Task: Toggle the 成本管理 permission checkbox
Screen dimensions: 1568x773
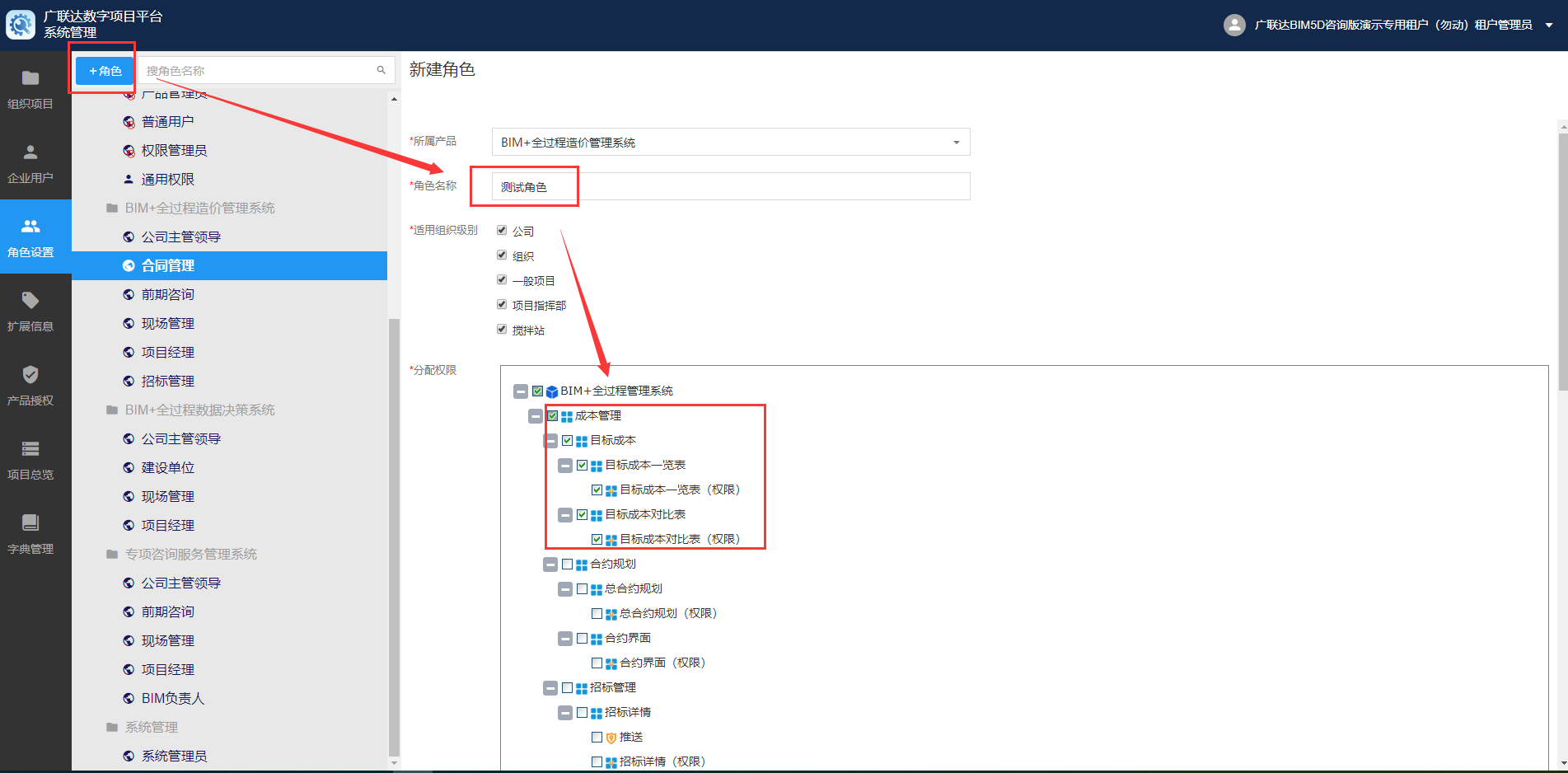Action: 553,415
